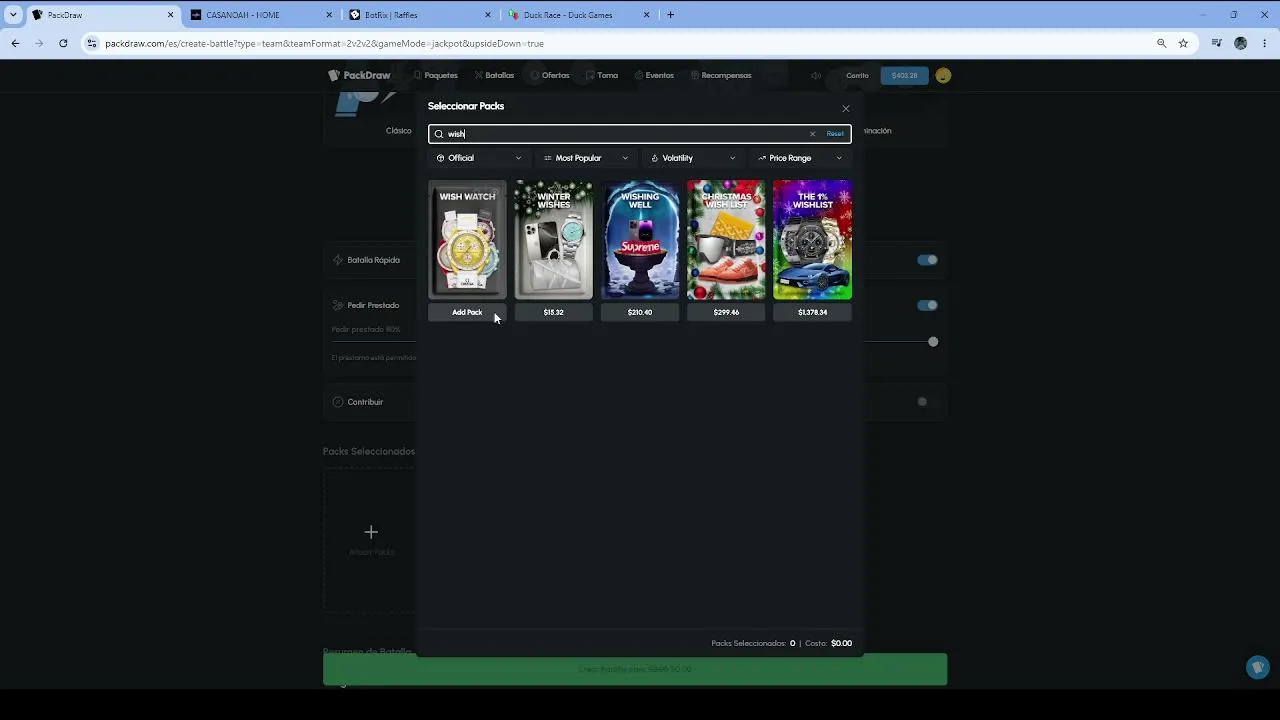Open the Toma menu in the site header
This screenshot has width=1280, height=720.
[x=602, y=75]
